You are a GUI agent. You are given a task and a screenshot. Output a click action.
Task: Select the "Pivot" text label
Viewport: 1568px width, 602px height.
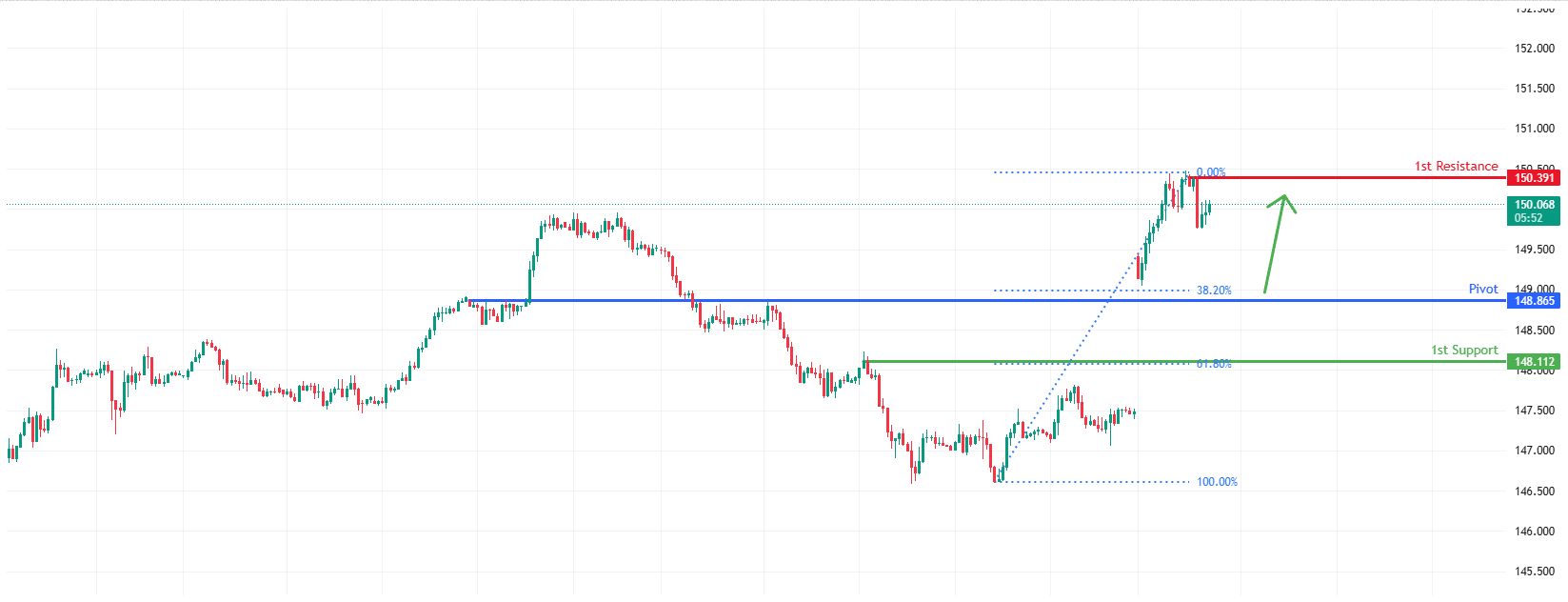1482,289
